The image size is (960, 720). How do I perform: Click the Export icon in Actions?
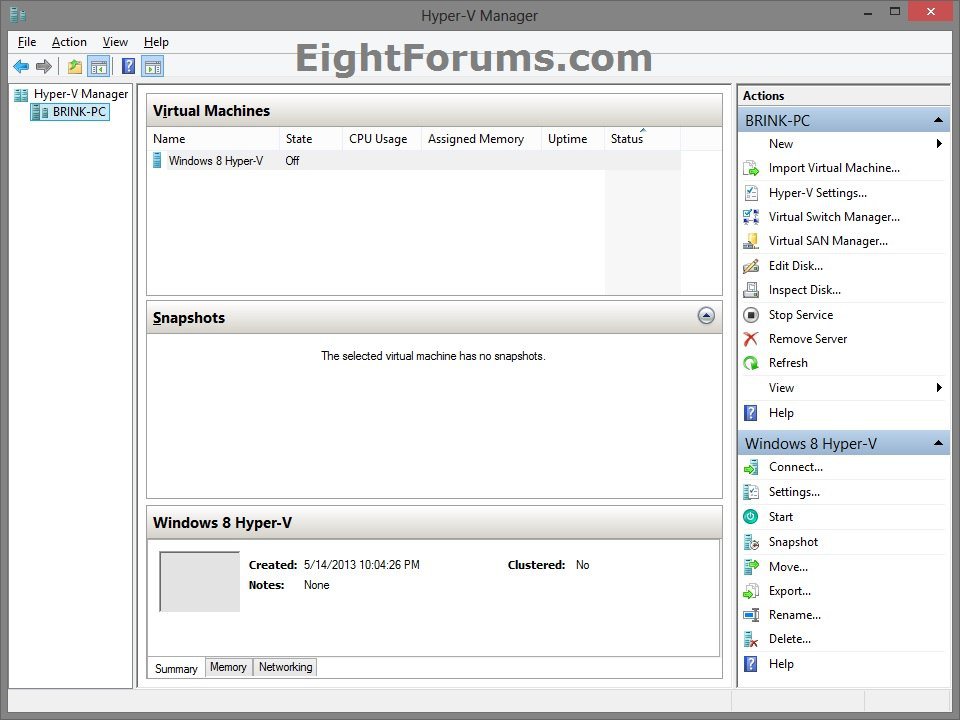tap(751, 591)
